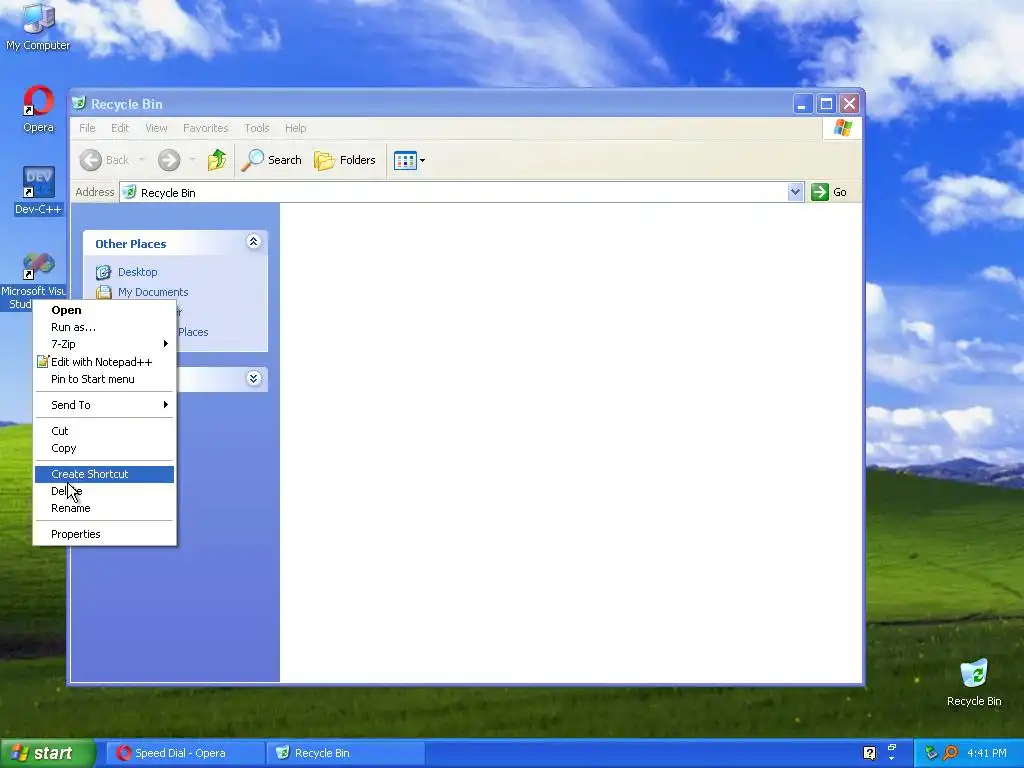Screen dimensions: 1024x768
Task: Click the Forward arrow in toolbar
Action: coord(169,160)
